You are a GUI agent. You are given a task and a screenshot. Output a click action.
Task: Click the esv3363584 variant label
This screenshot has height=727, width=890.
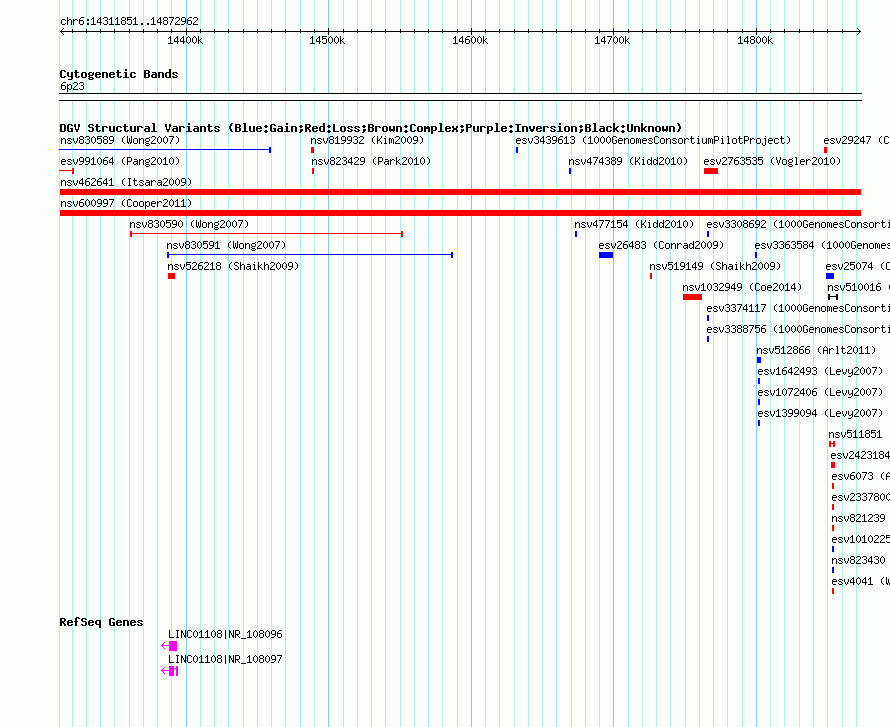coord(821,245)
